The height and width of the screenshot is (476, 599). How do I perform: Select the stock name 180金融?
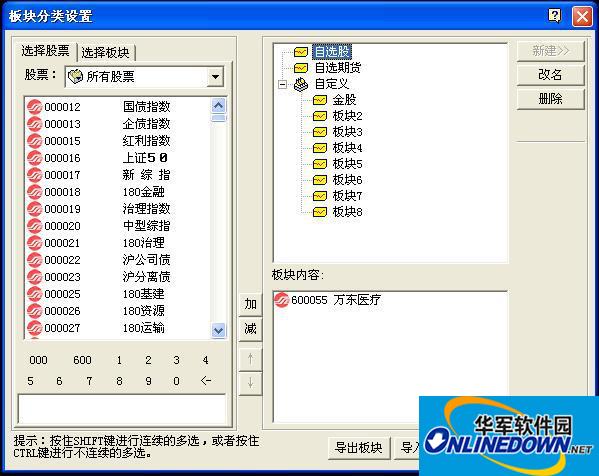[143, 192]
